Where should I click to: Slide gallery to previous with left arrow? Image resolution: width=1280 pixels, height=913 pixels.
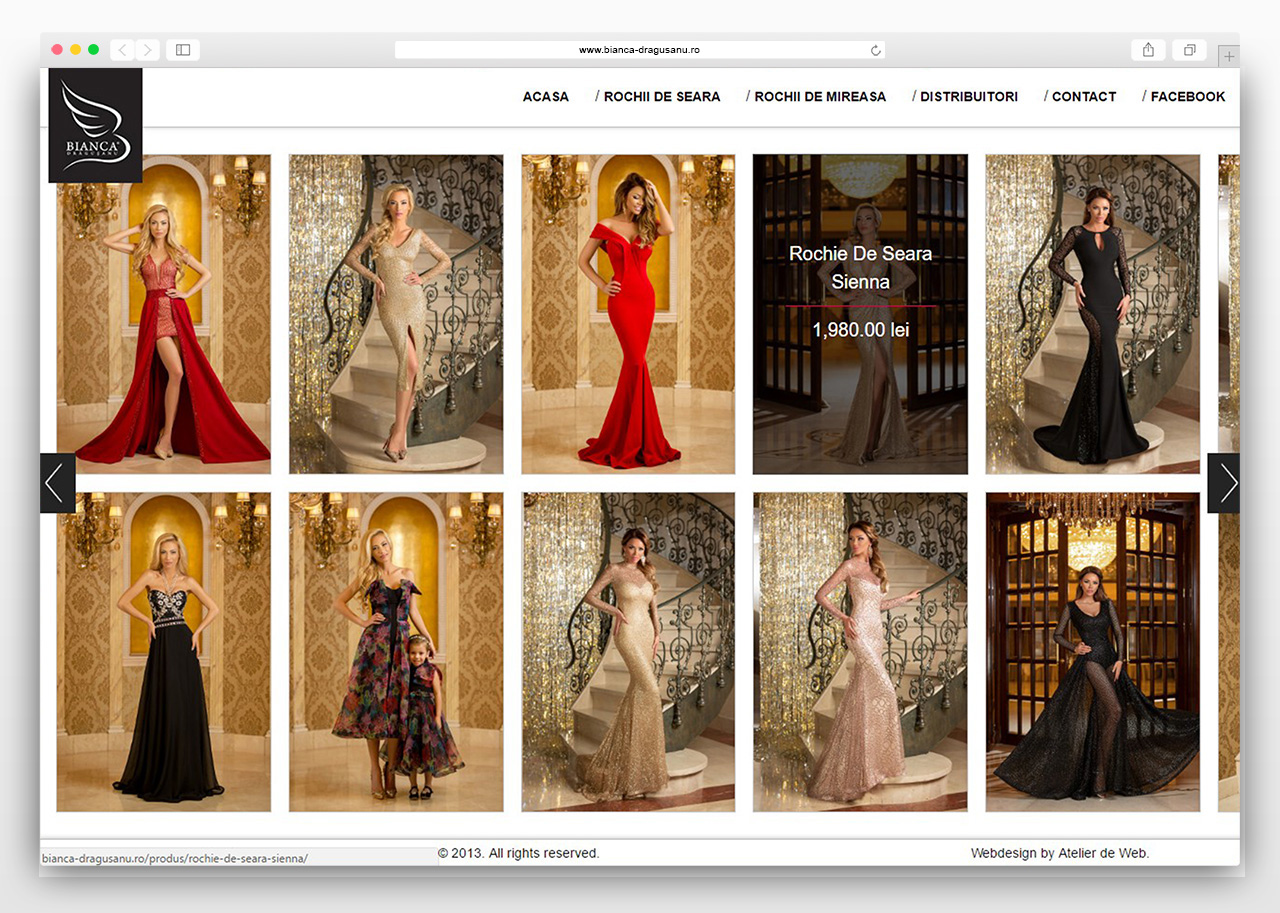(x=57, y=483)
